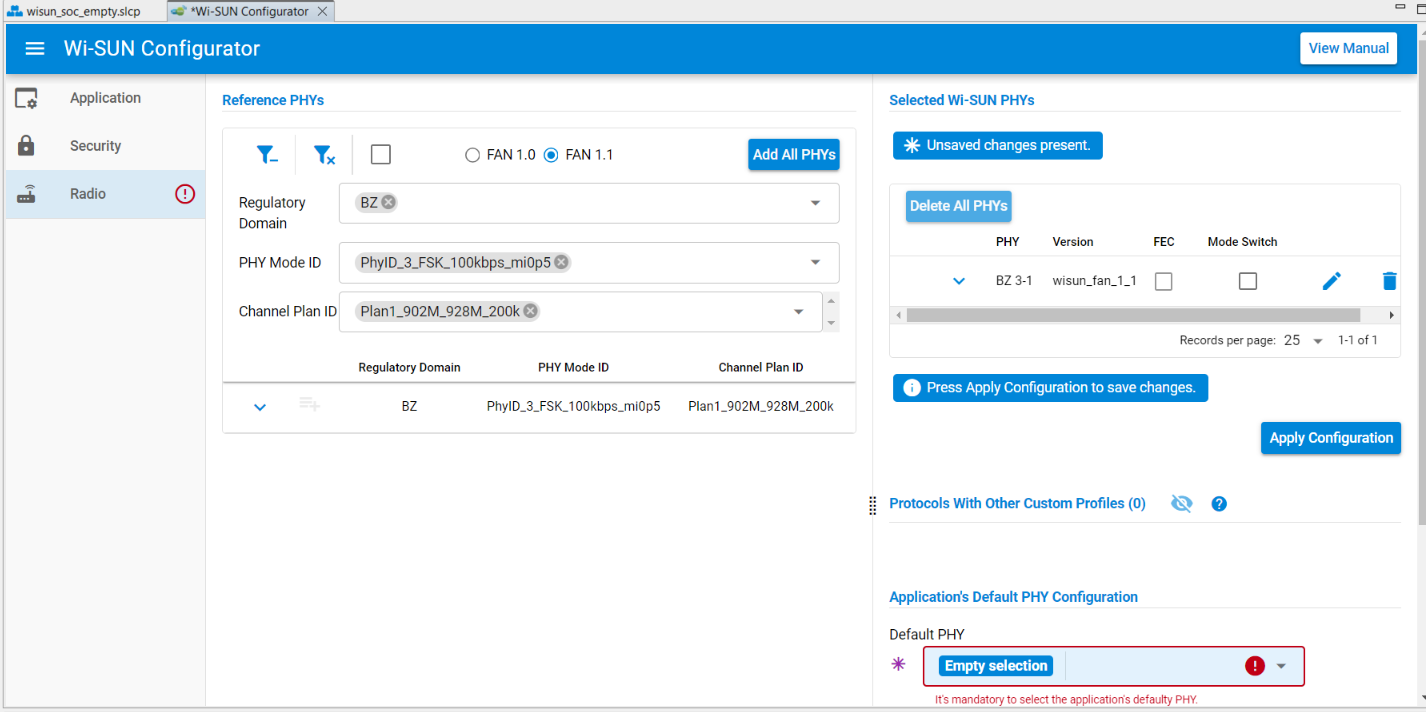Screen dimensions: 1426x712
Task: Click the collapse filters funnel icon
Action: click(267, 155)
